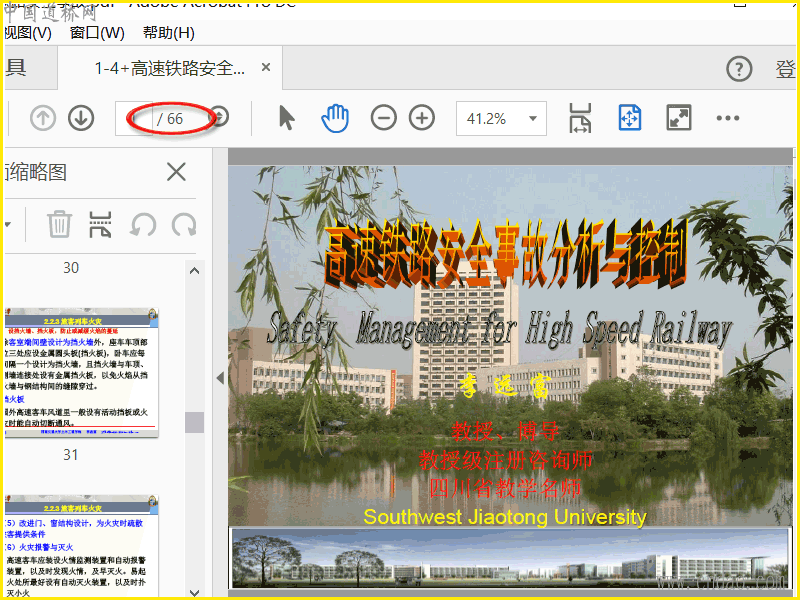Open more tools ellipsis menu
This screenshot has width=800, height=600.
tap(728, 118)
